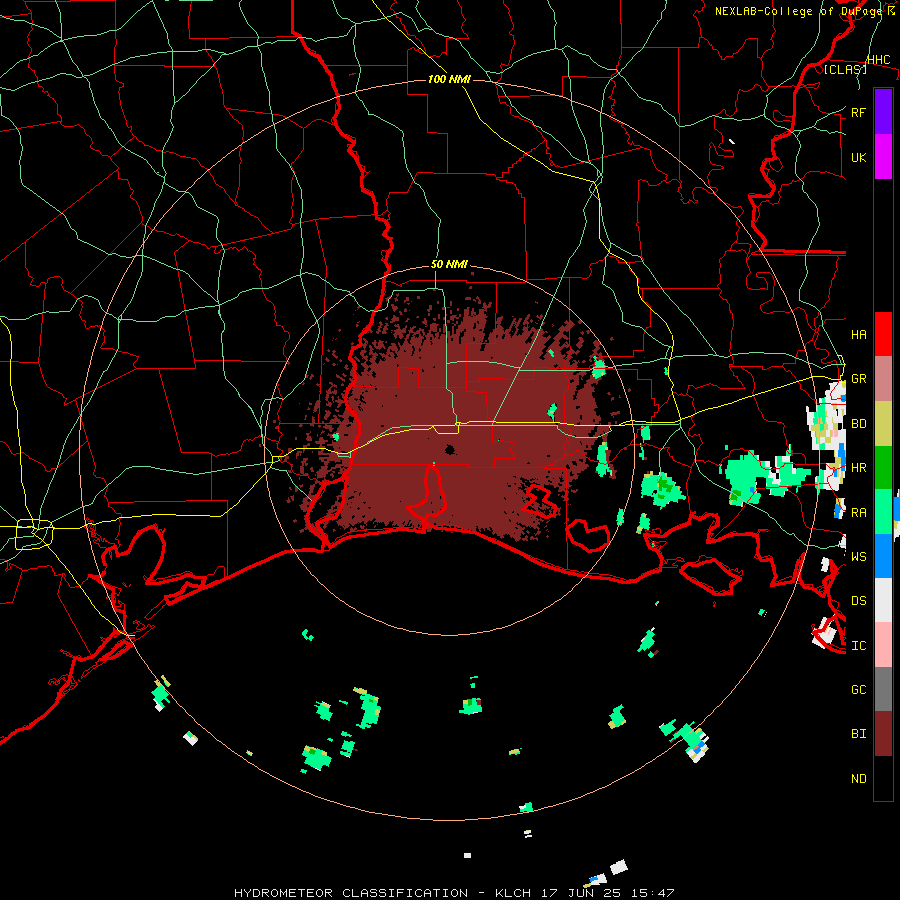Click the "BI" legend label
This screenshot has width=900, height=900.
pos(858,734)
